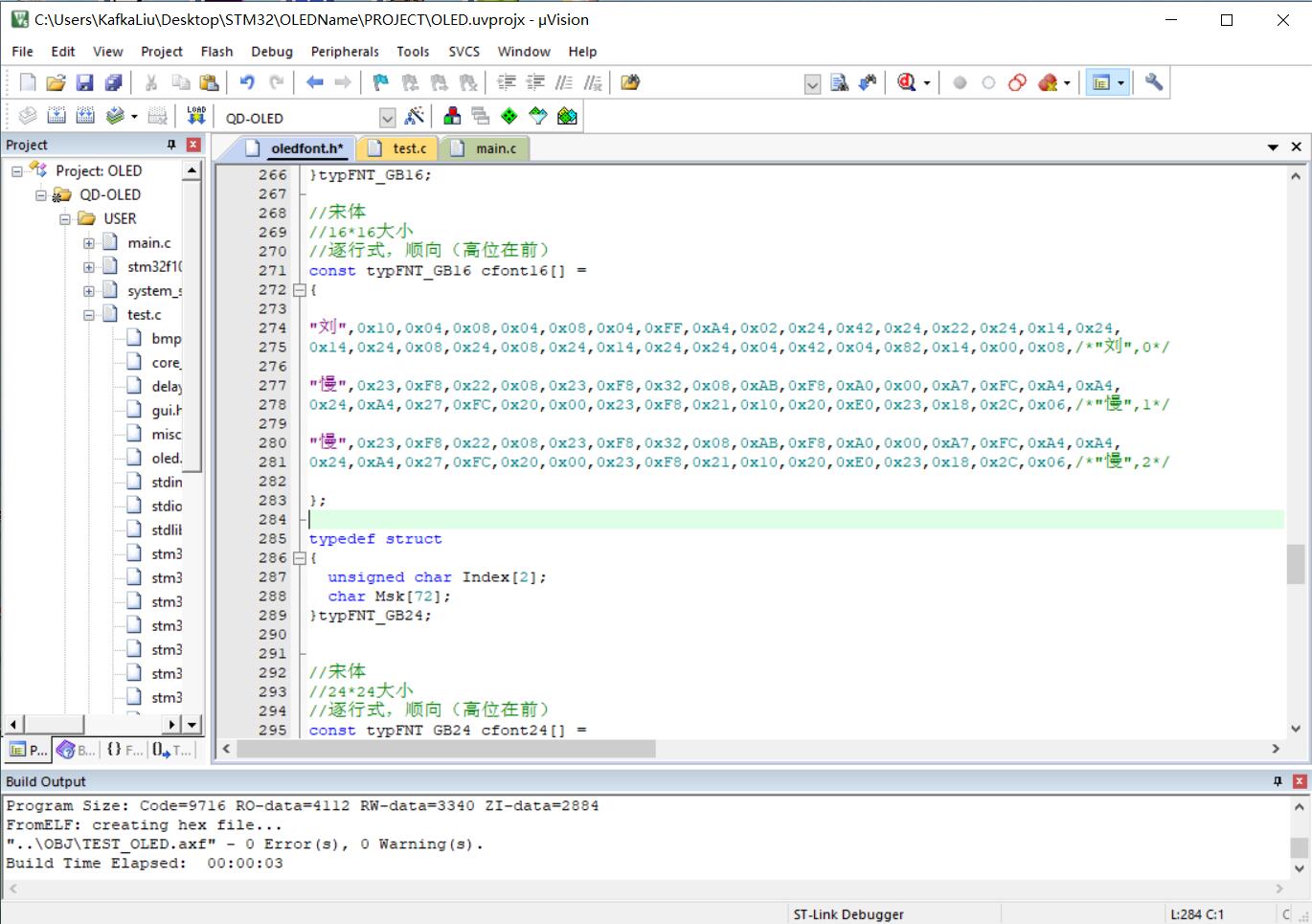Open the window layout dropdown arrow

1120,83
